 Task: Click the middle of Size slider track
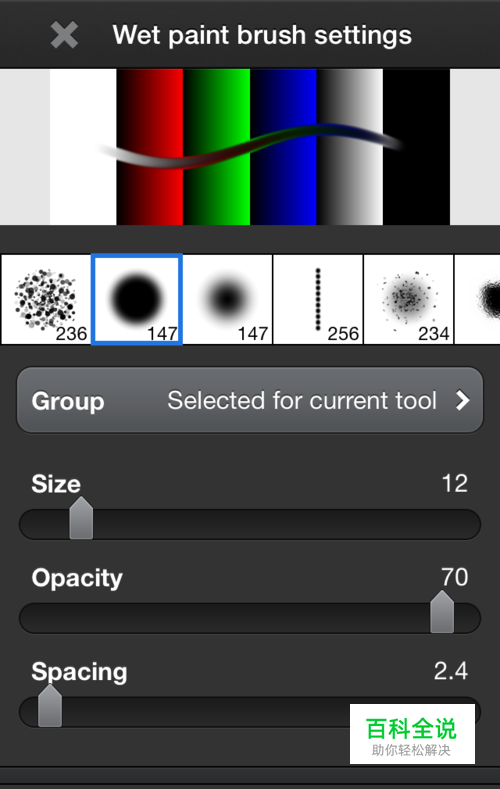250,524
